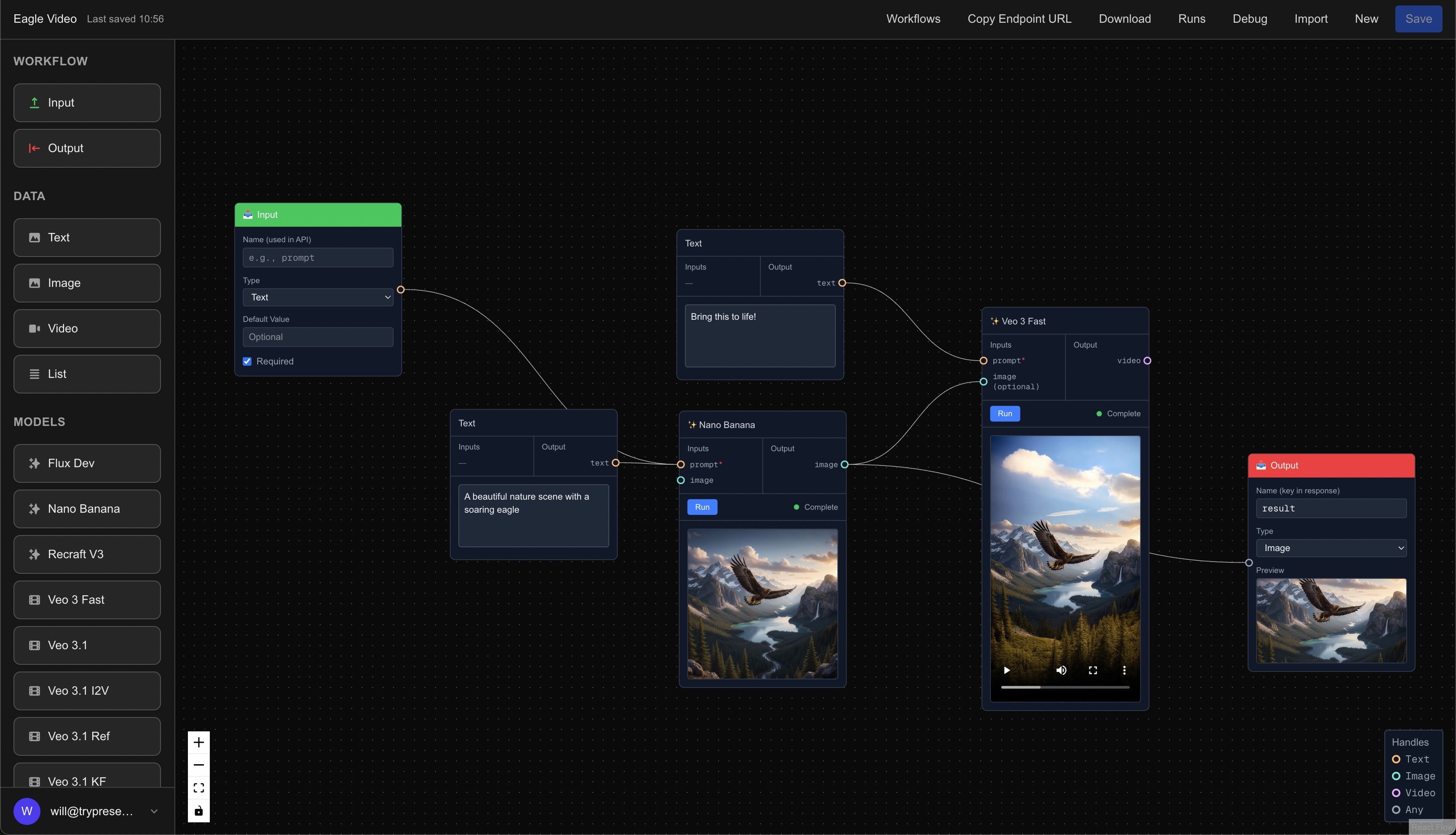The height and width of the screenshot is (835, 1456).
Task: Click the zoom in plus icon
Action: tap(198, 742)
